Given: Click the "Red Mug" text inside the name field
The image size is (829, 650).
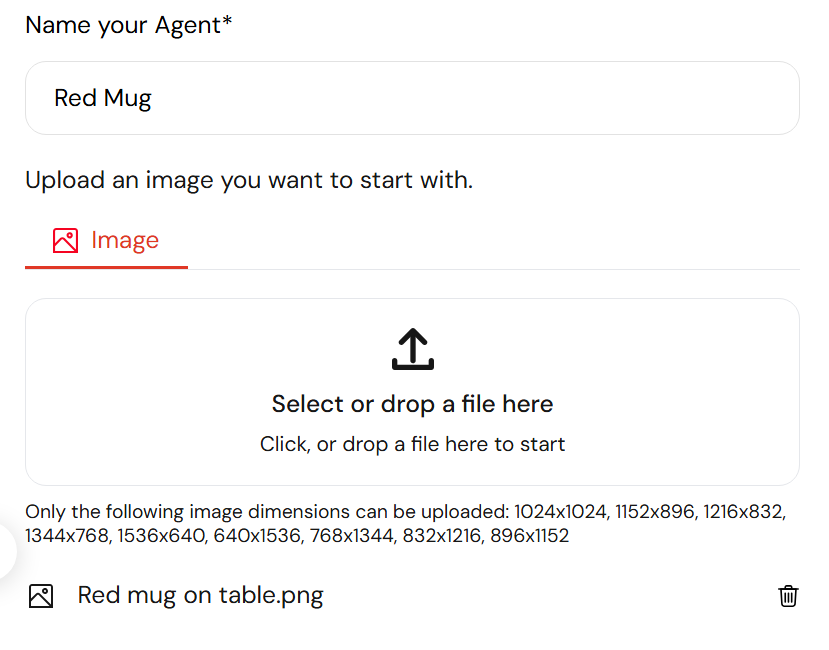Looking at the screenshot, I should click(103, 98).
